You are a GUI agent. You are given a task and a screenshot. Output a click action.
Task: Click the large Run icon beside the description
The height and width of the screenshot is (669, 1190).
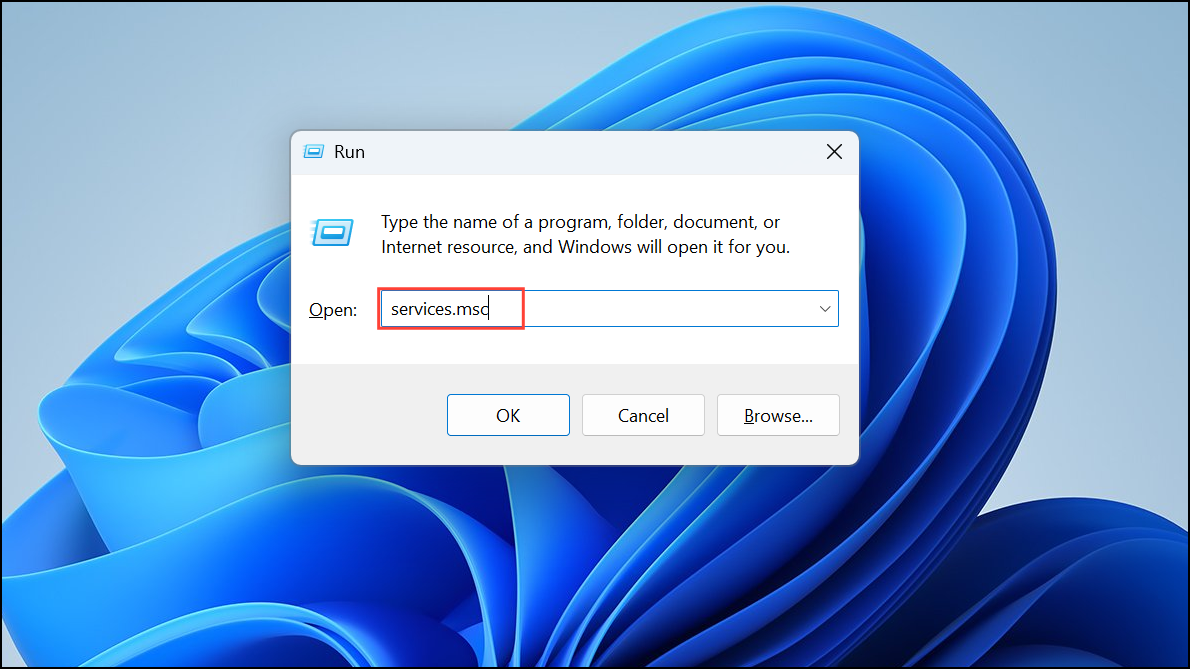(332, 232)
